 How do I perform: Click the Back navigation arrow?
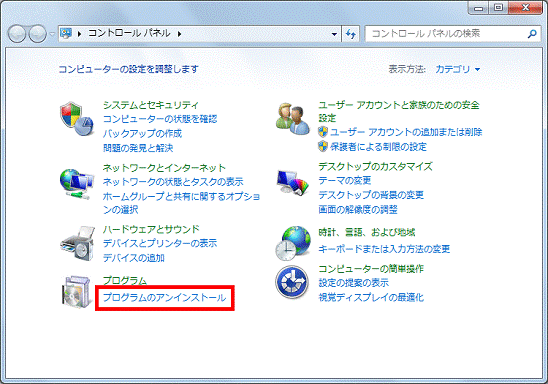16,34
